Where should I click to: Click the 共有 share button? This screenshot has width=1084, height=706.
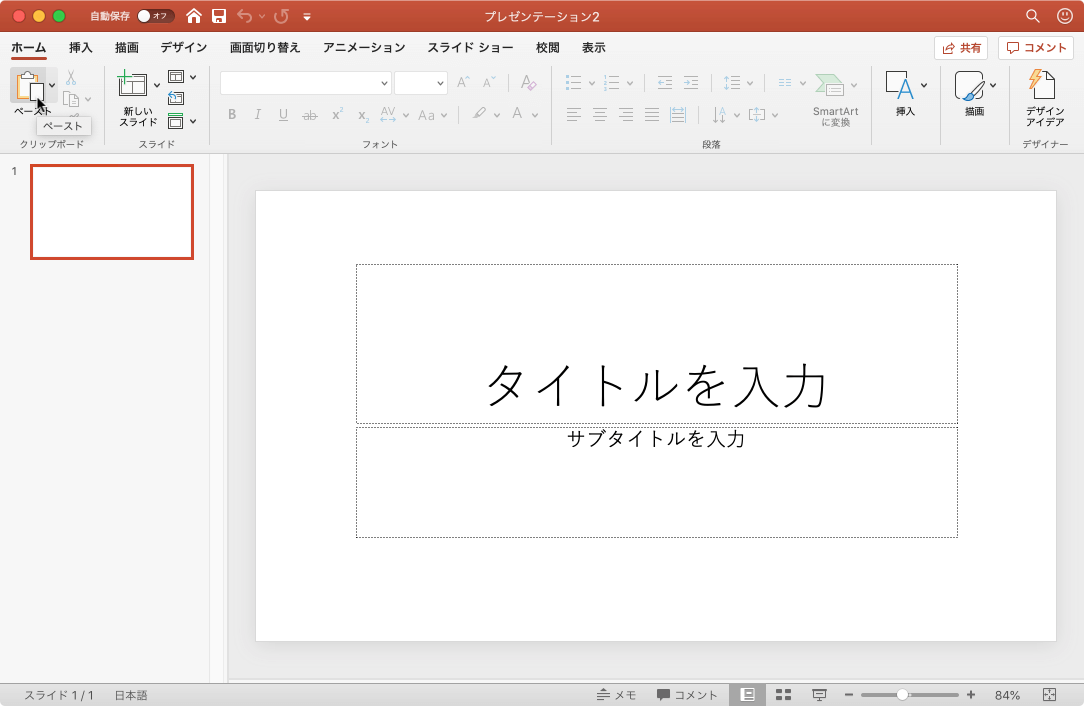pyautogui.click(x=961, y=48)
